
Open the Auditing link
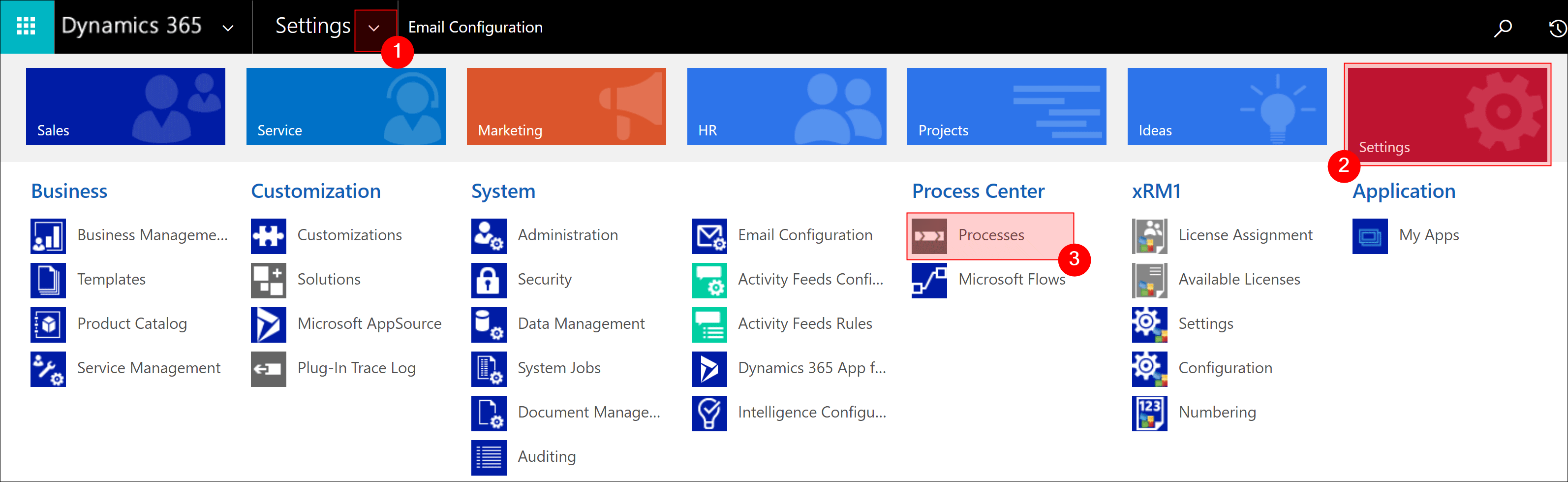point(547,457)
